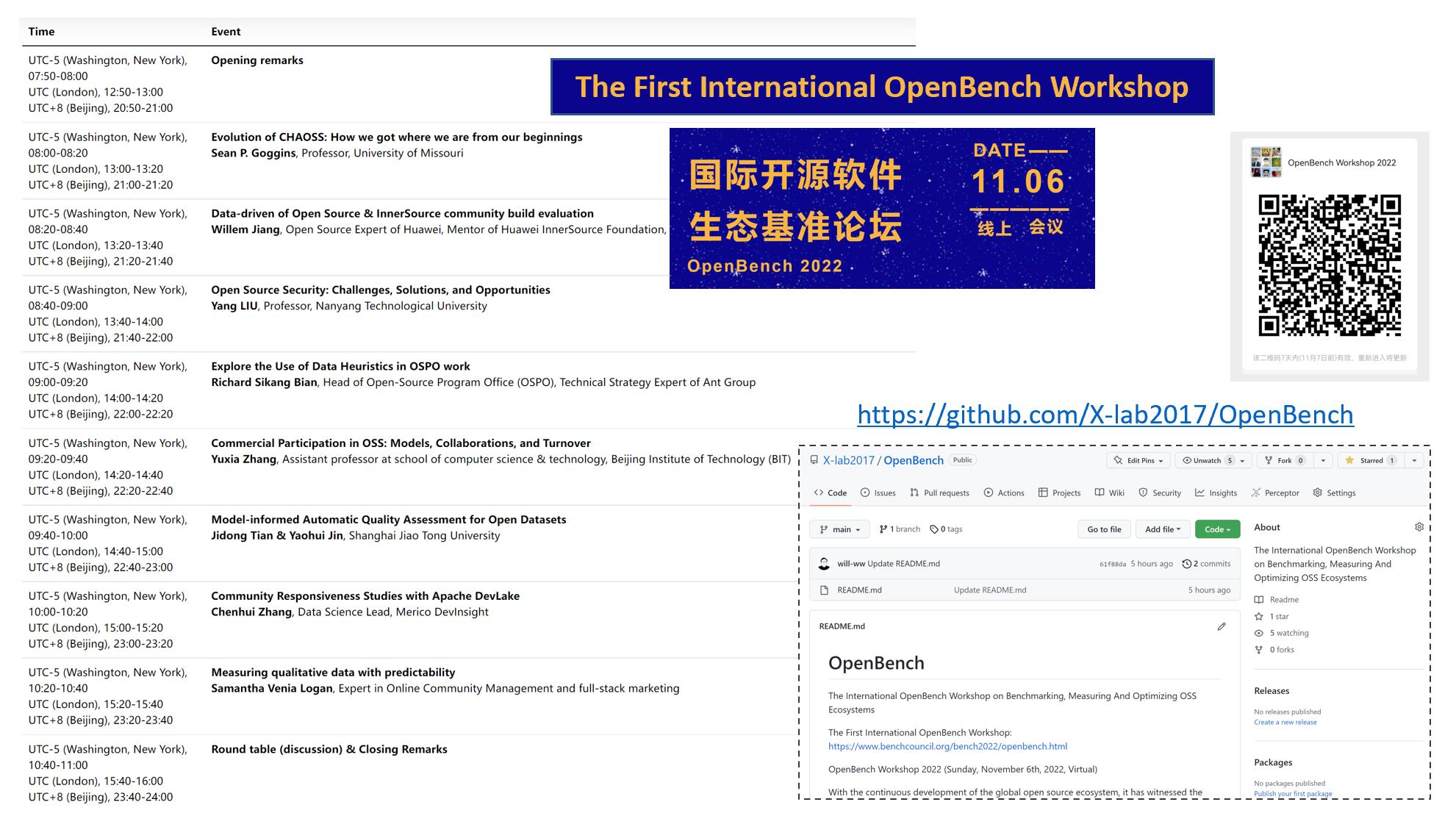The height and width of the screenshot is (827, 1456).
Task: Click the Opening remarks event row
Action: 469,84
